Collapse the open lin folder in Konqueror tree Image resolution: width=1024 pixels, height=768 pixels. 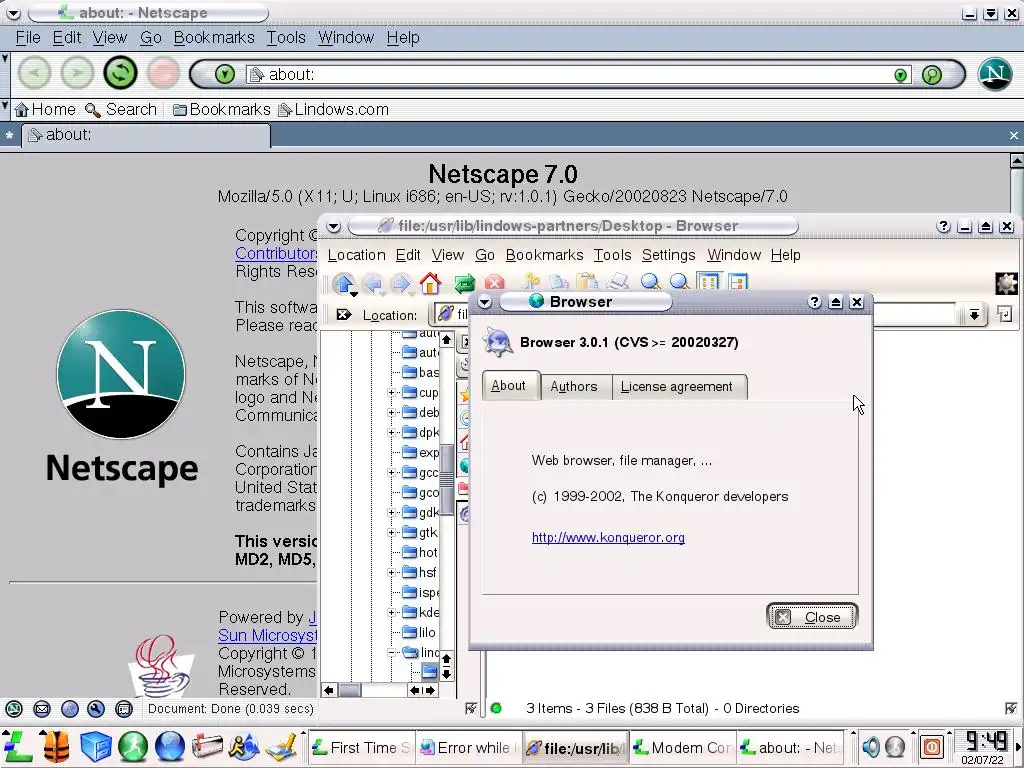tap(391, 652)
